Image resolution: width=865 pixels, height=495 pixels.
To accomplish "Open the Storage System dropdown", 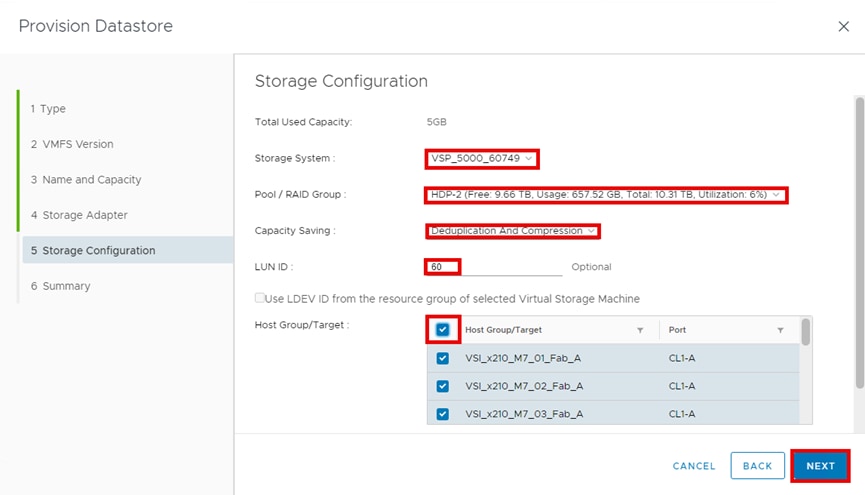I will coord(482,158).
